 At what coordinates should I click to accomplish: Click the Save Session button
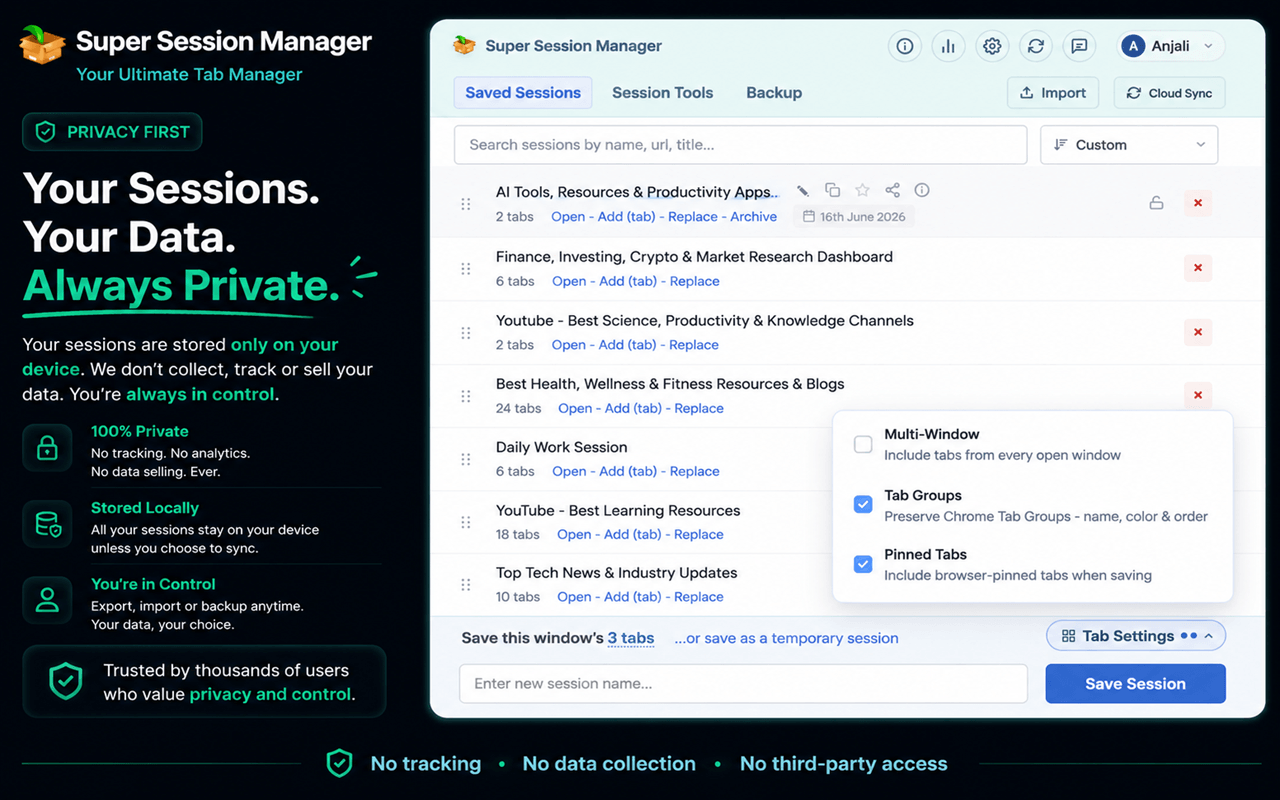[1136, 684]
